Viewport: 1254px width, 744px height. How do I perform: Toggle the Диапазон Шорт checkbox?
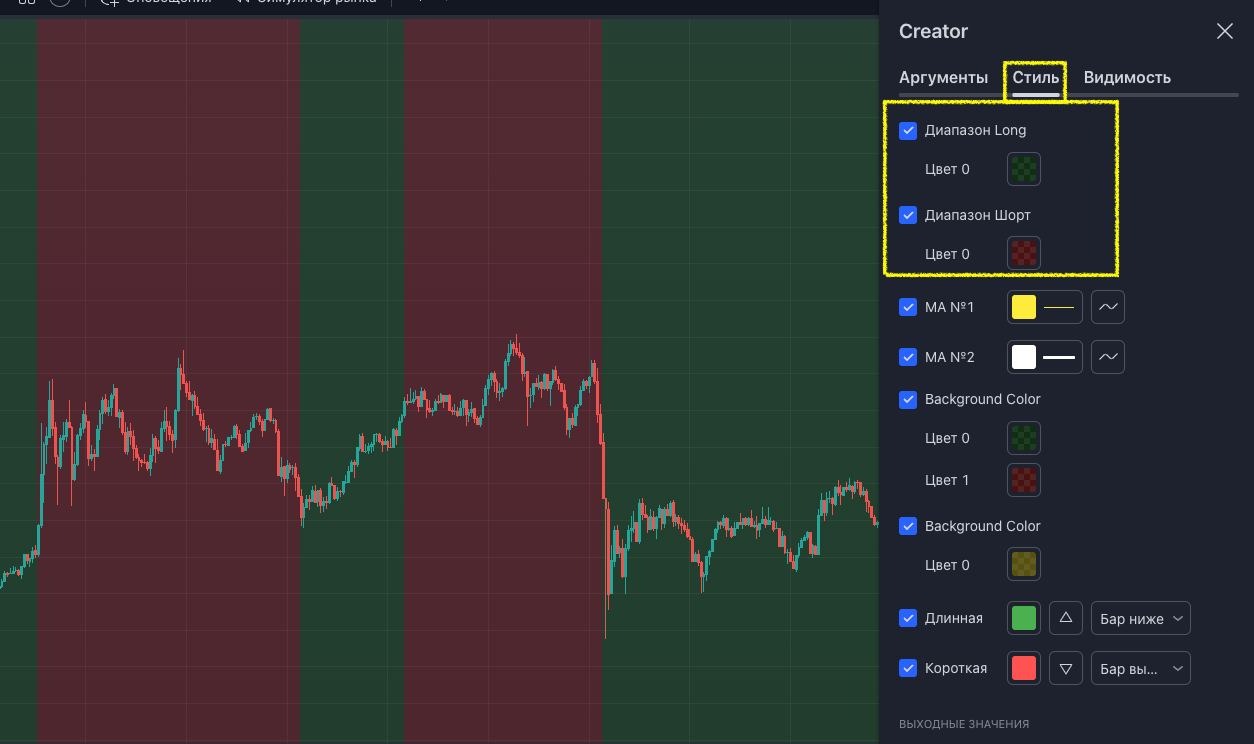click(x=908, y=215)
